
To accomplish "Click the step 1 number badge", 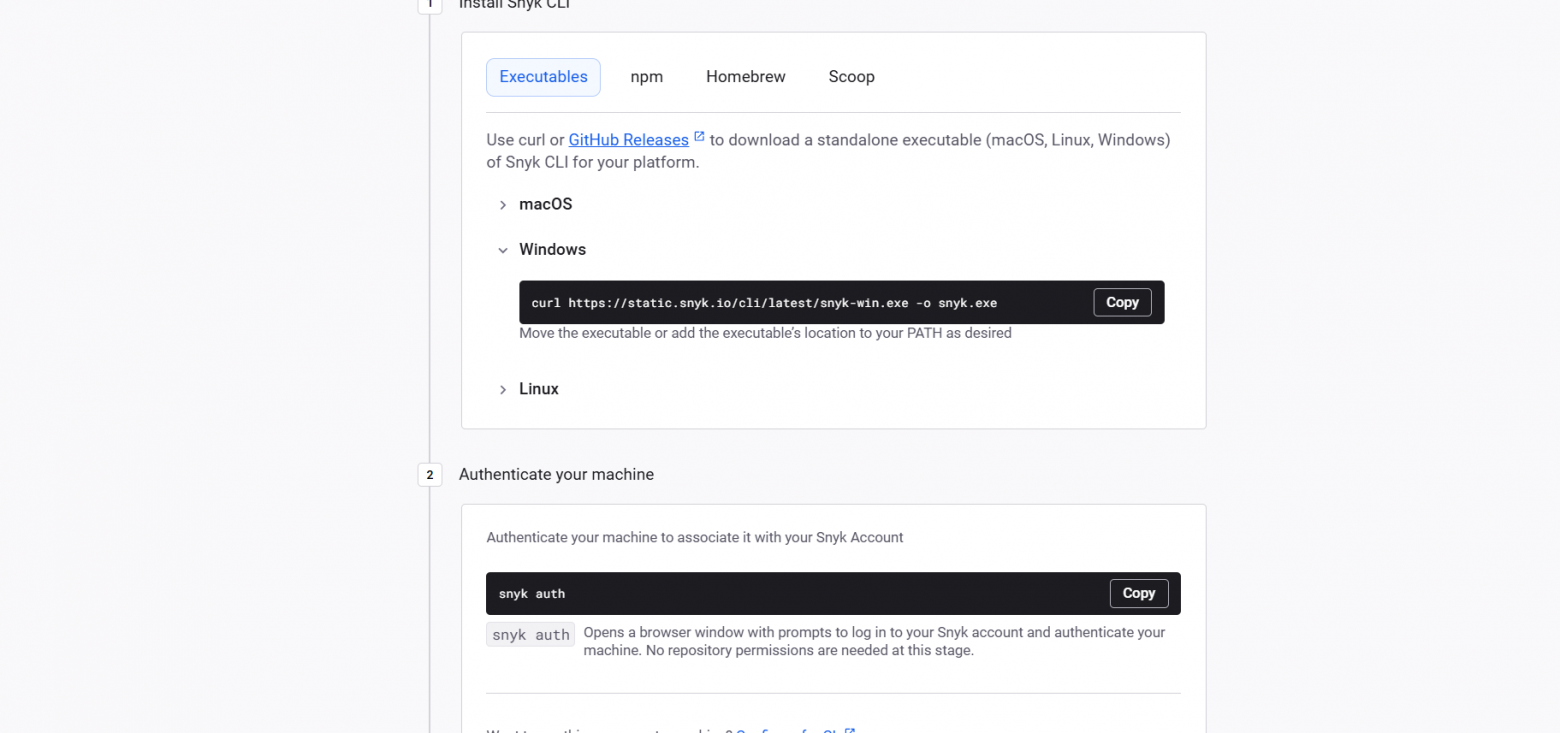I will (x=430, y=5).
